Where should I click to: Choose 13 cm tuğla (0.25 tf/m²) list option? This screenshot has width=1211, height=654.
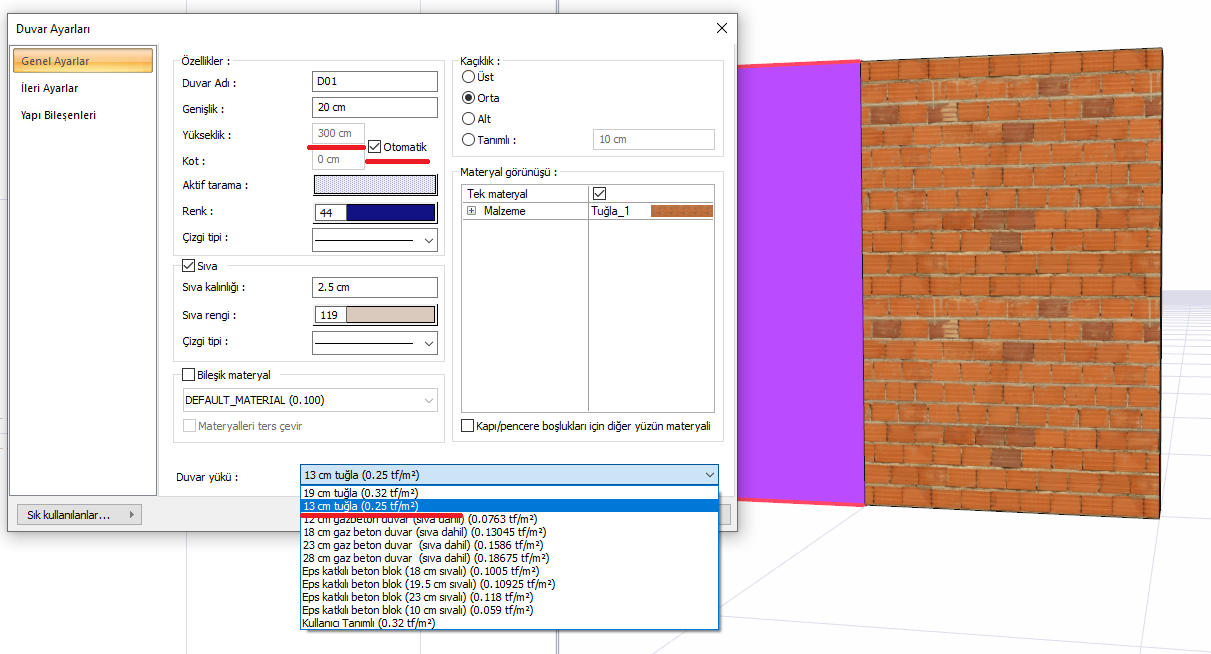pos(509,506)
